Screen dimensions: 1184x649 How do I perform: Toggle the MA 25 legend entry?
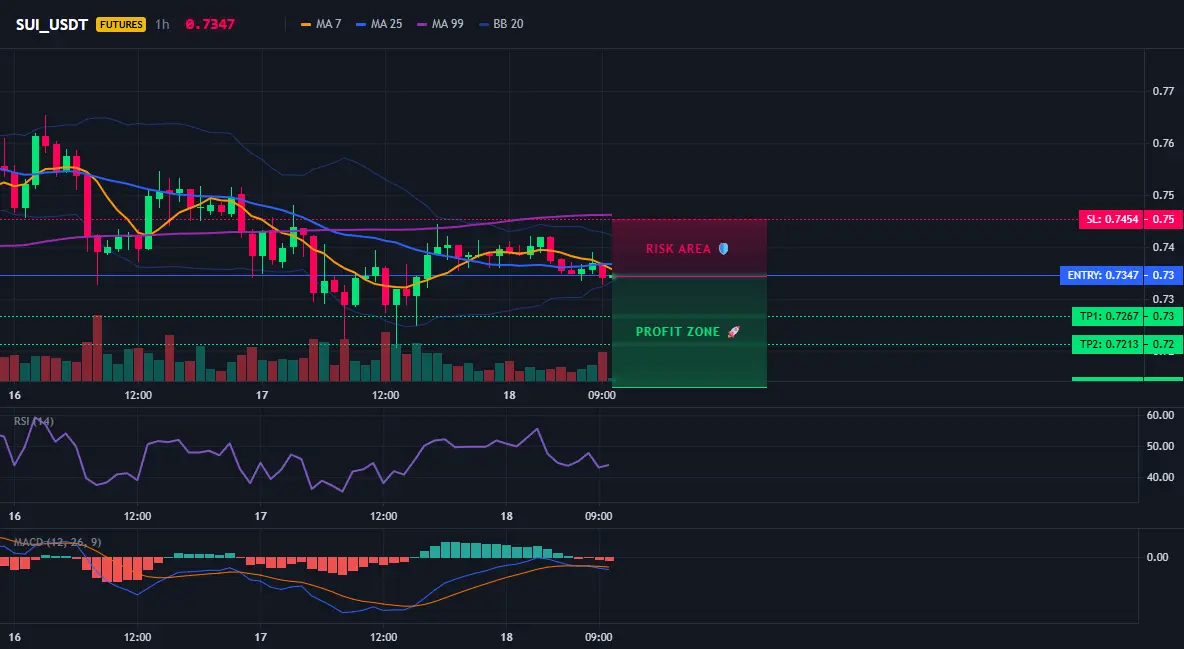[x=379, y=24]
